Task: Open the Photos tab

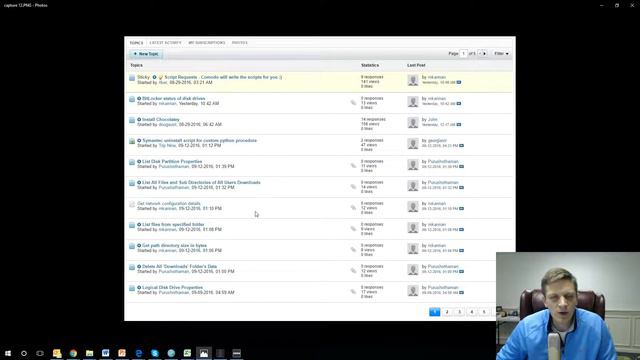Action: tap(240, 43)
